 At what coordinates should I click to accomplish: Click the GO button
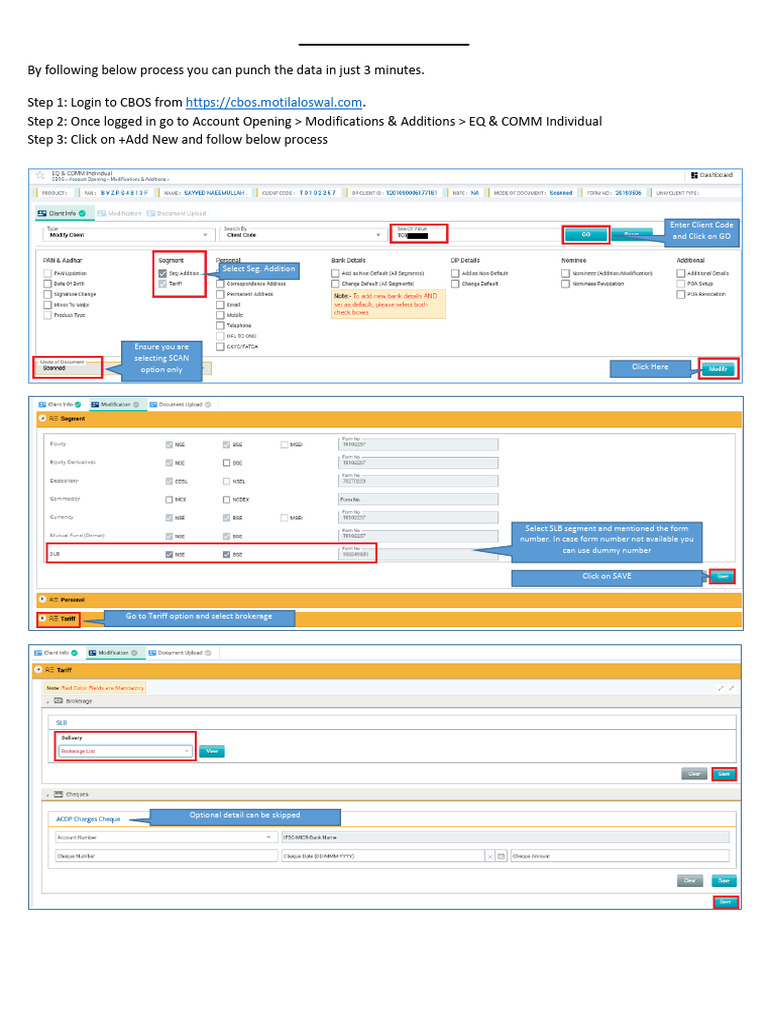586,234
